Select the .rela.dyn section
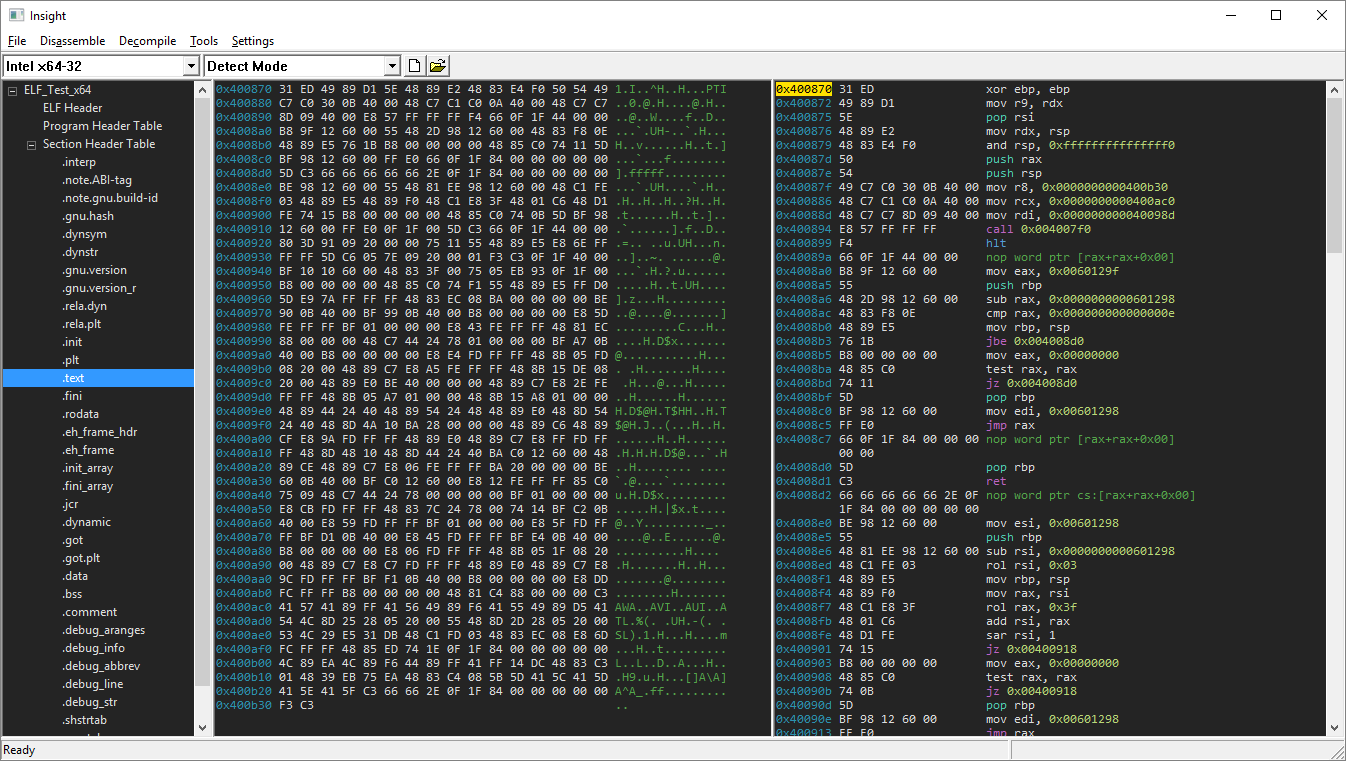 tap(84, 306)
